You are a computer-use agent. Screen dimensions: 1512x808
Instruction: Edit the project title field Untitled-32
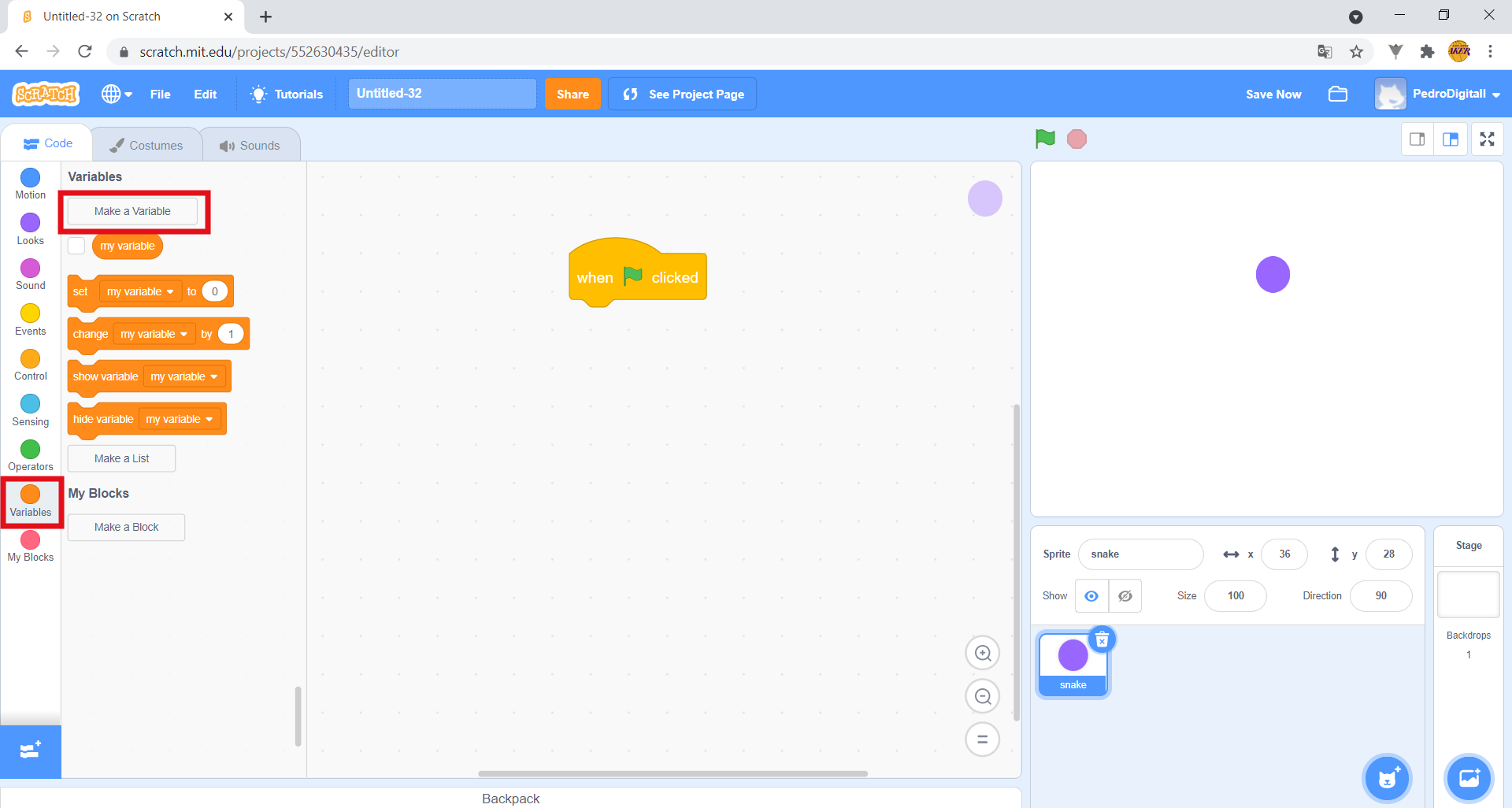click(443, 94)
